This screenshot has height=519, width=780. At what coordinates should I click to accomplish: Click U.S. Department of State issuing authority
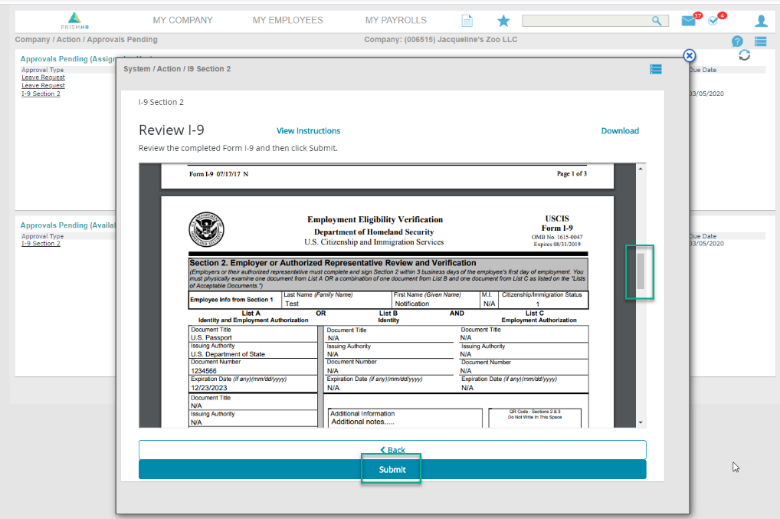228,354
